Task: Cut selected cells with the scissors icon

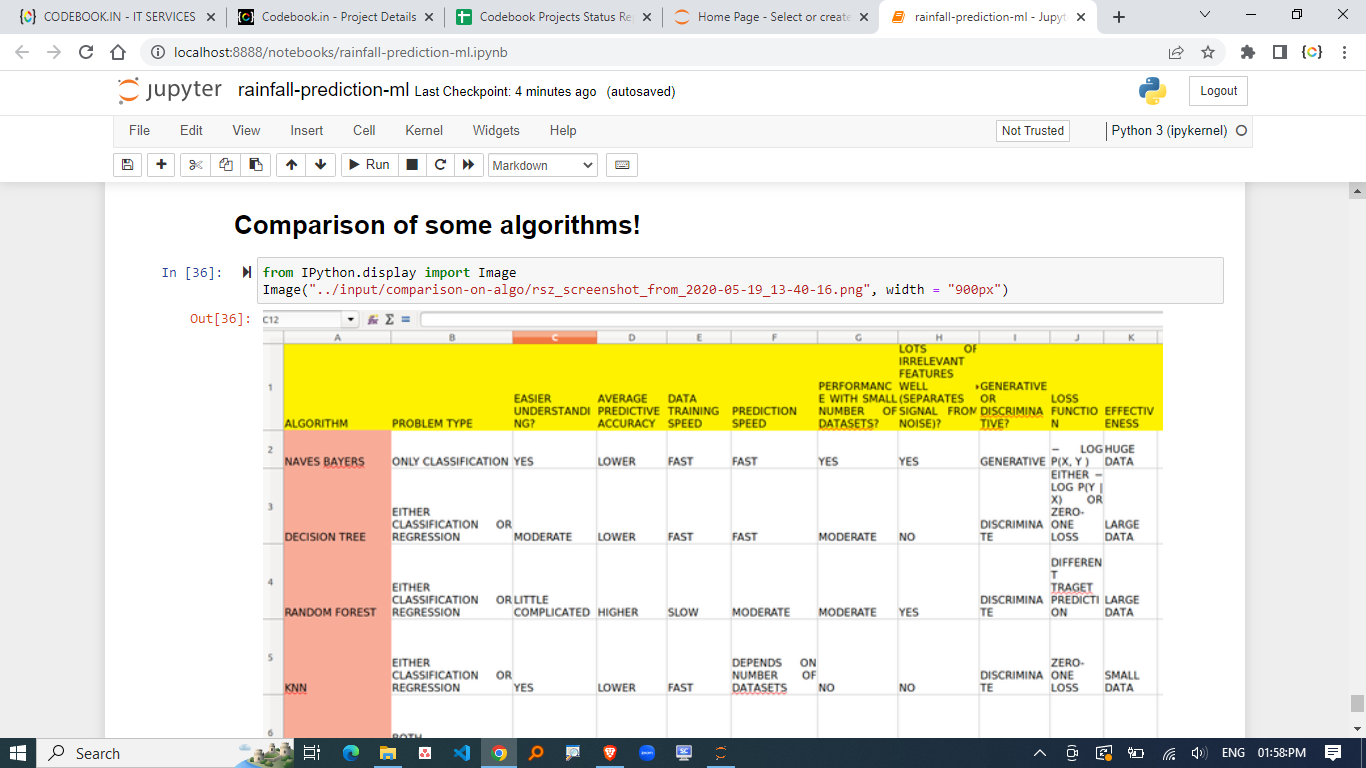Action: 195,165
